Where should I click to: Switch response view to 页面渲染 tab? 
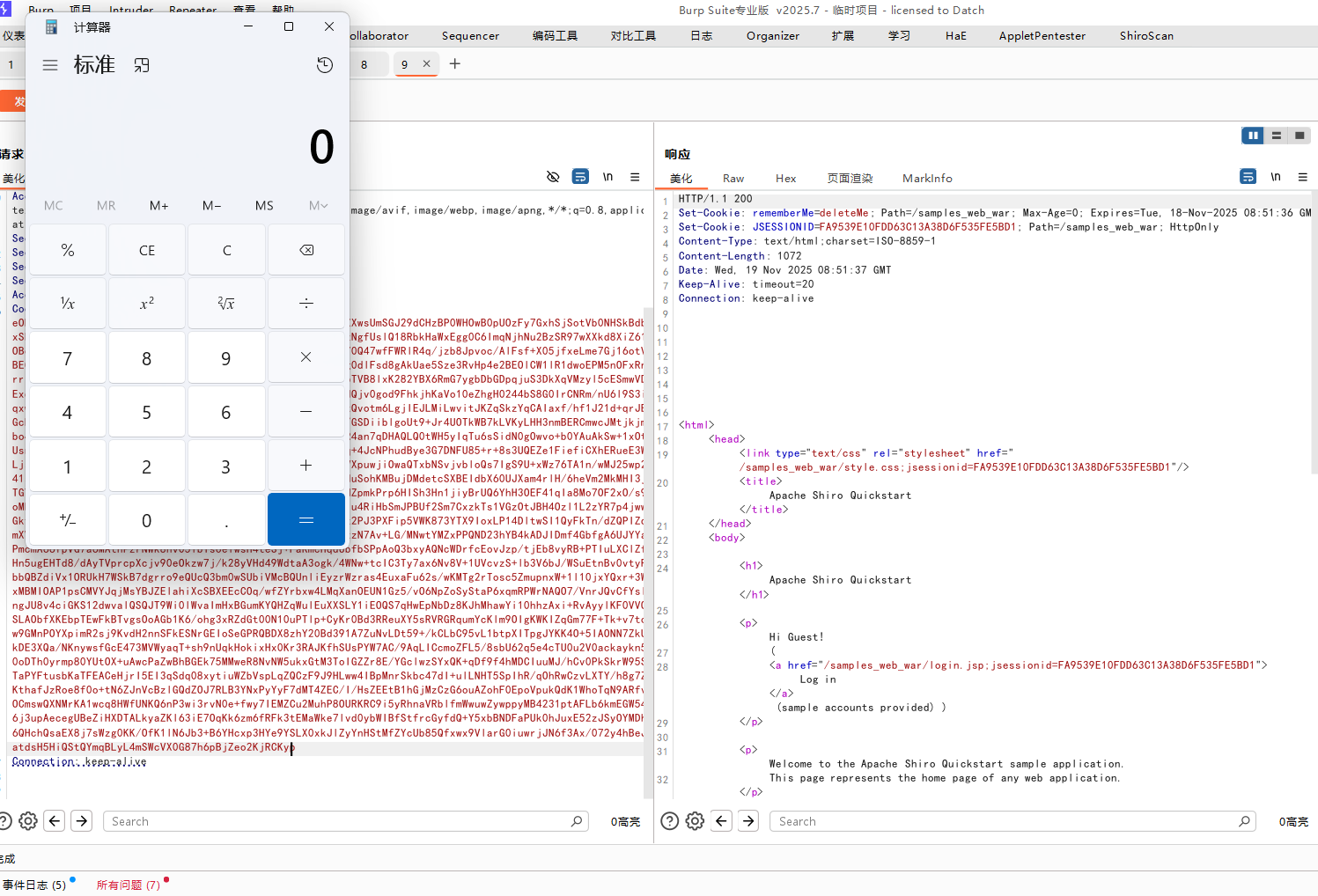point(850,178)
